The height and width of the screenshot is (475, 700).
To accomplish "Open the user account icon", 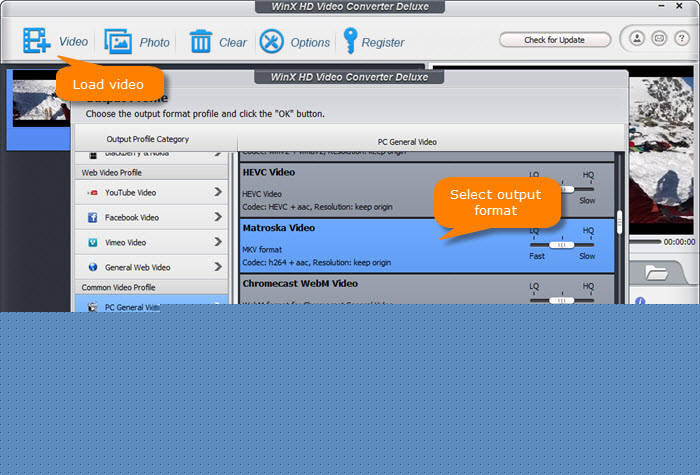I will (x=637, y=38).
